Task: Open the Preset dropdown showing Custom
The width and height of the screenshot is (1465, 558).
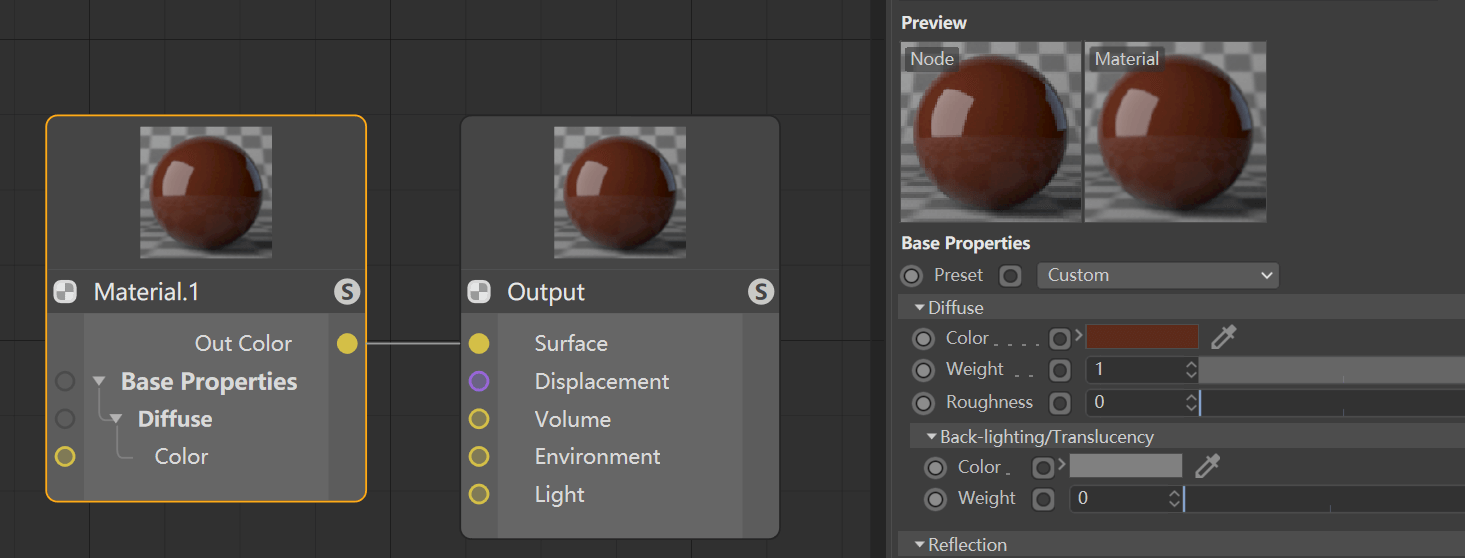Action: pyautogui.click(x=1158, y=275)
